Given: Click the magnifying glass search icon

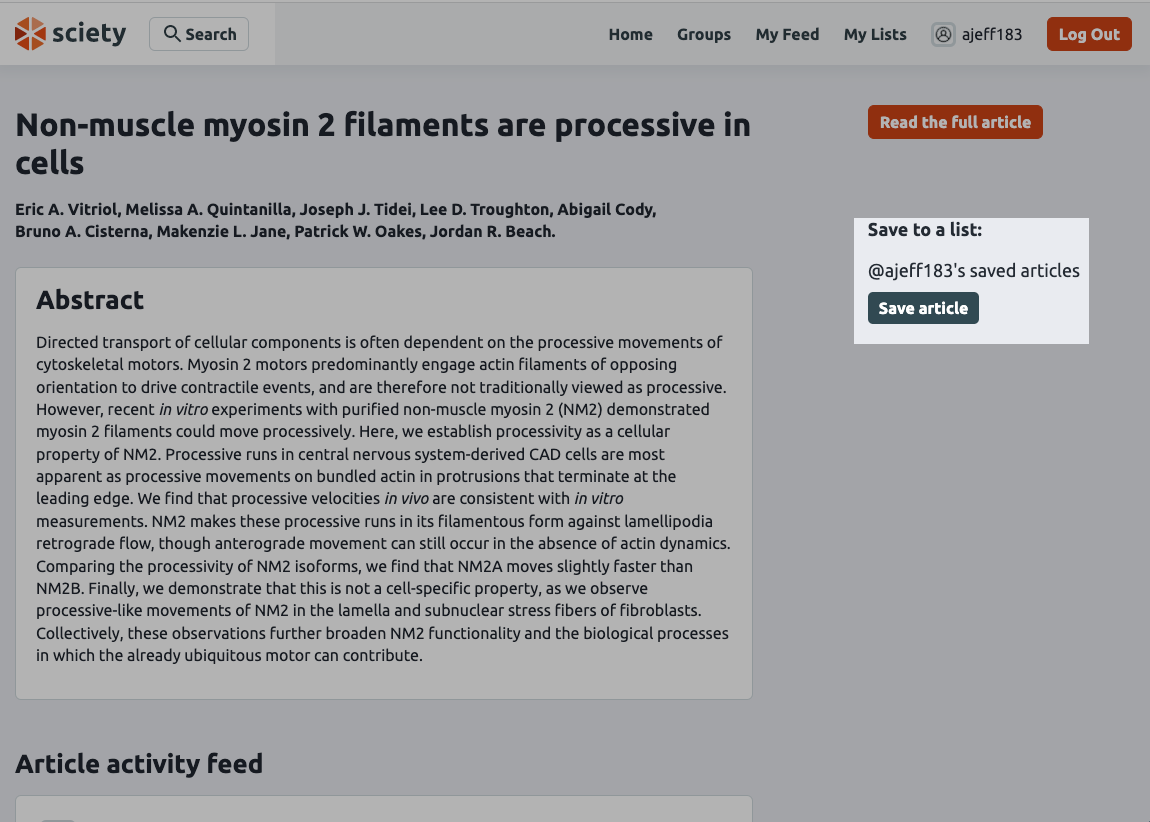Looking at the screenshot, I should point(170,33).
